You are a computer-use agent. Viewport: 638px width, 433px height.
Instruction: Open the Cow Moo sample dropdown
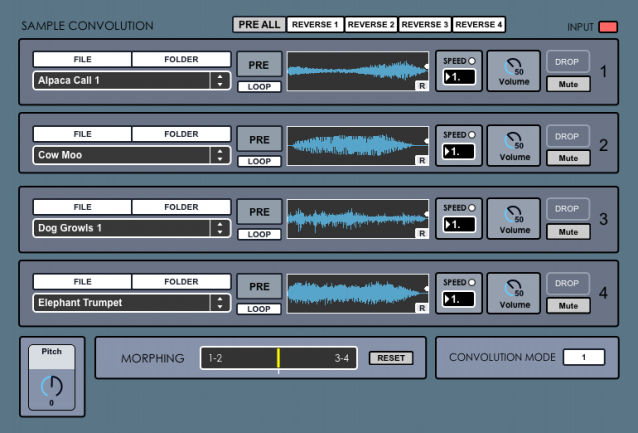click(x=132, y=155)
